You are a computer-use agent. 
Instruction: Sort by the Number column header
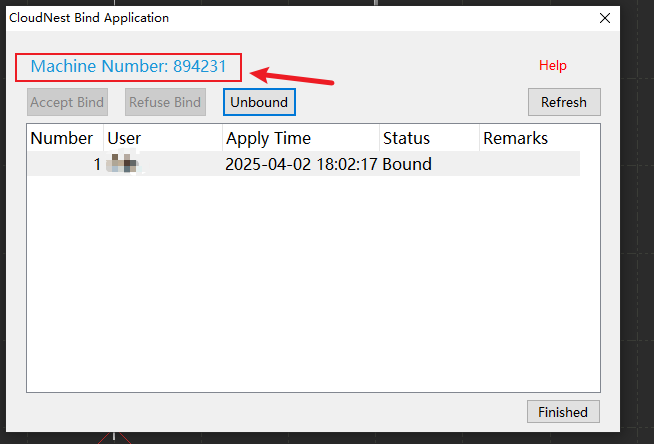(65, 138)
